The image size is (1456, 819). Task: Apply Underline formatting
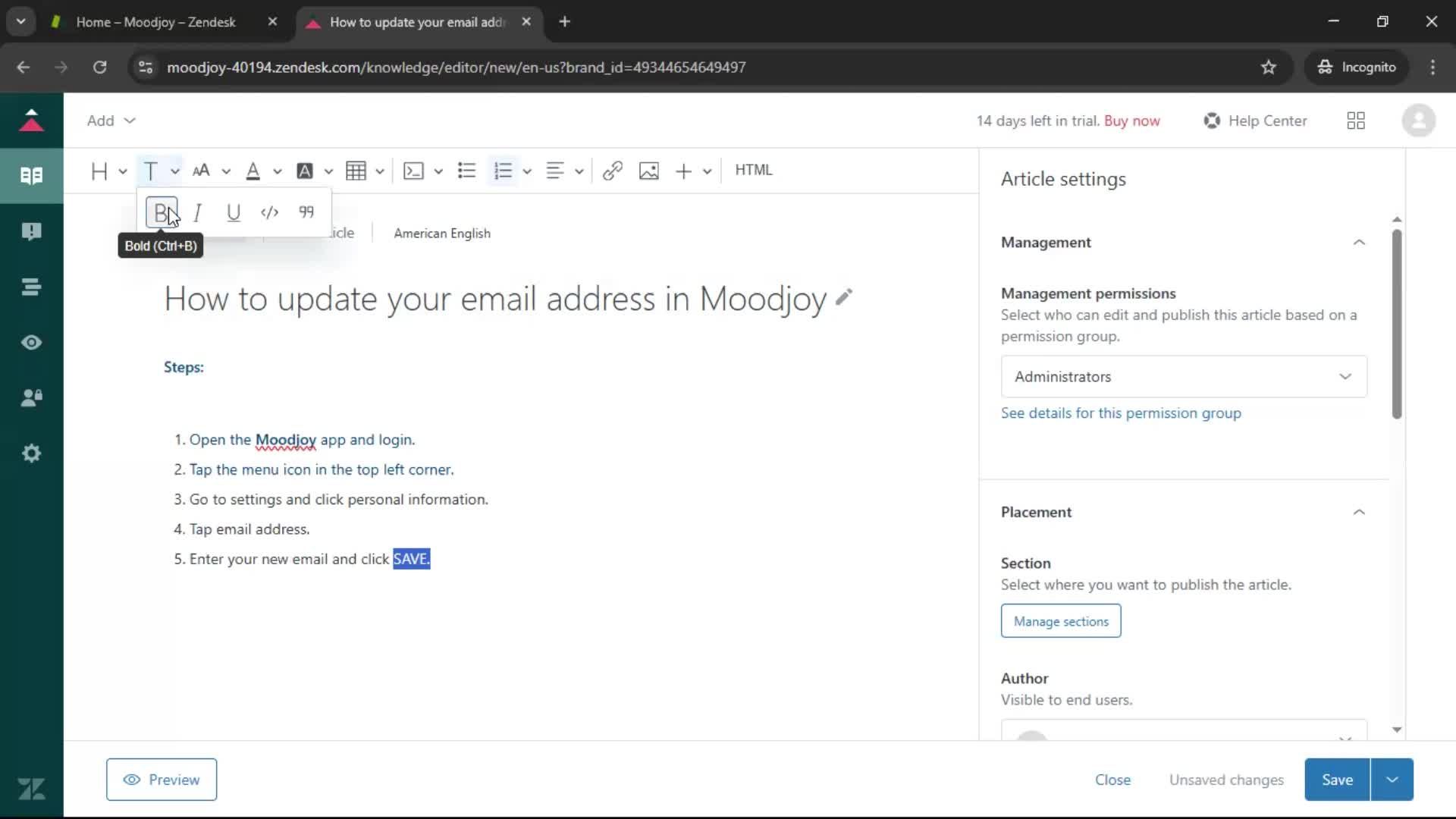tap(234, 212)
